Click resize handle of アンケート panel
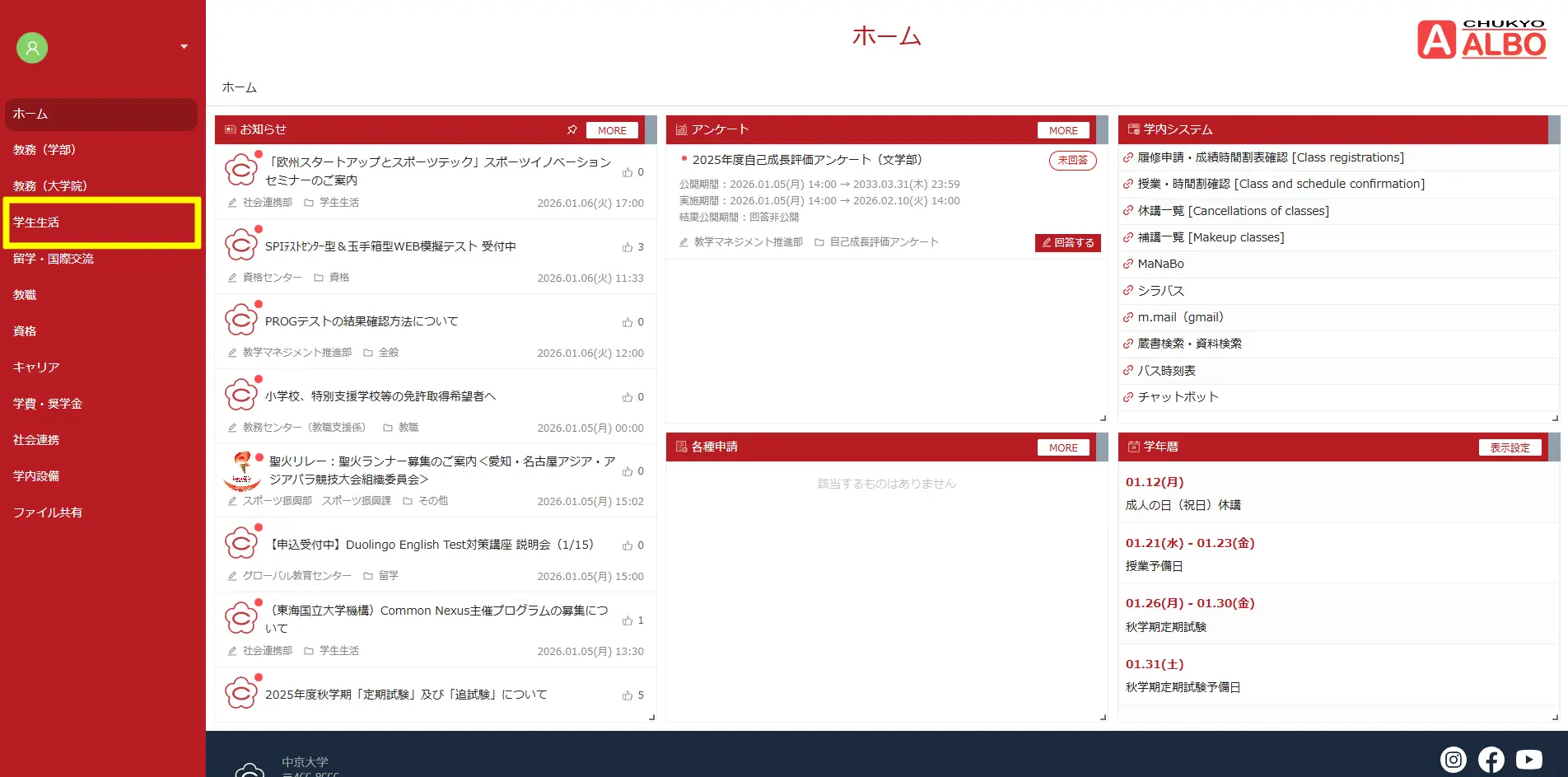This screenshot has width=1568, height=777. (x=1103, y=419)
